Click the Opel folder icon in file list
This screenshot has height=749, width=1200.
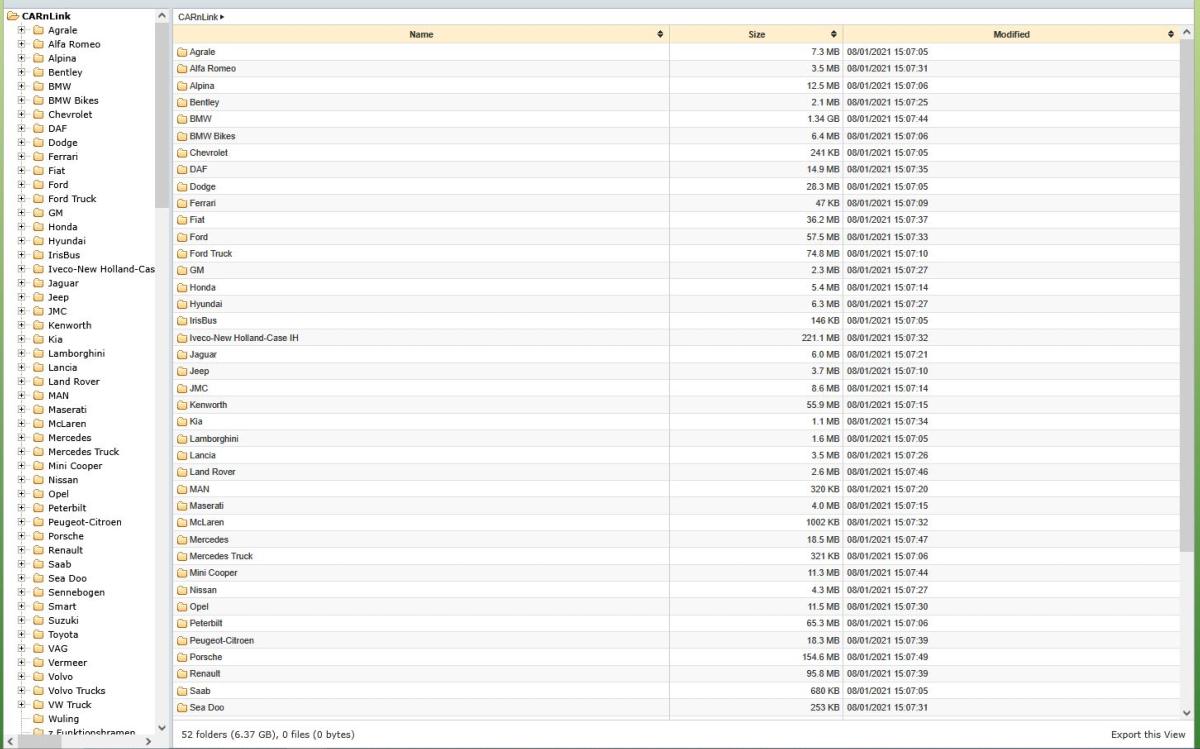[x=182, y=607]
